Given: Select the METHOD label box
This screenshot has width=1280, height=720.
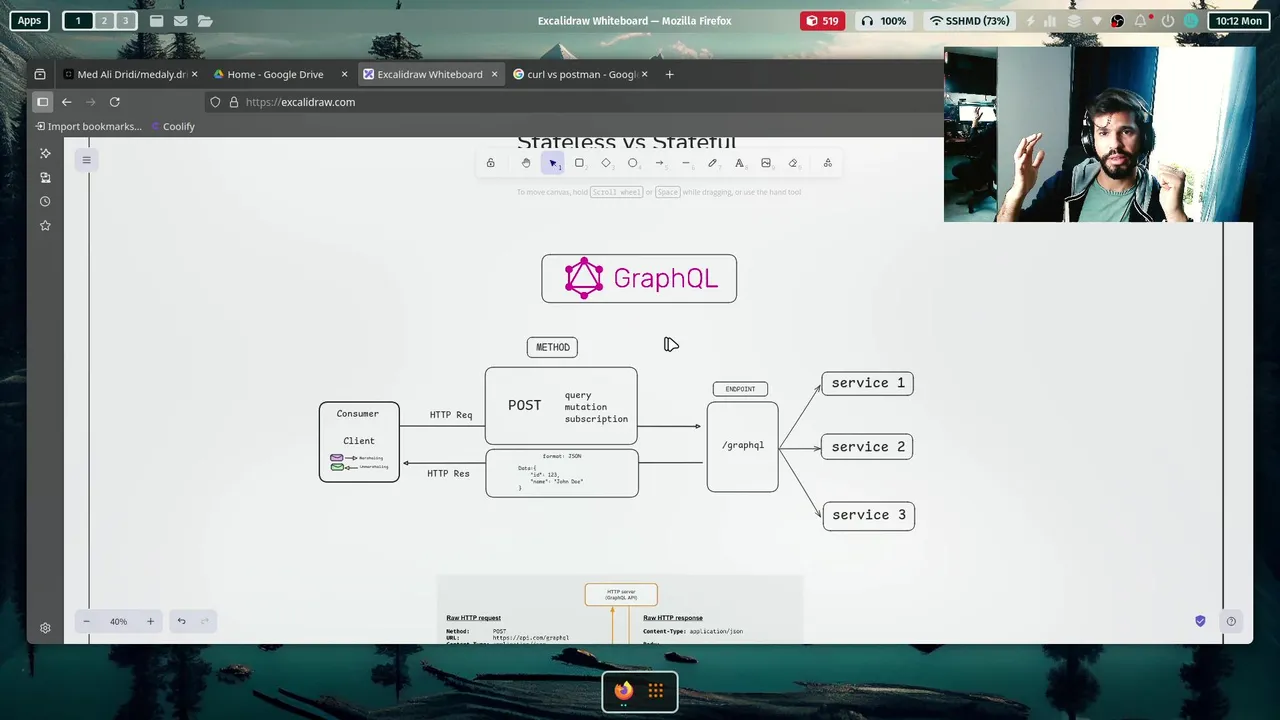Looking at the screenshot, I should click(x=552, y=347).
